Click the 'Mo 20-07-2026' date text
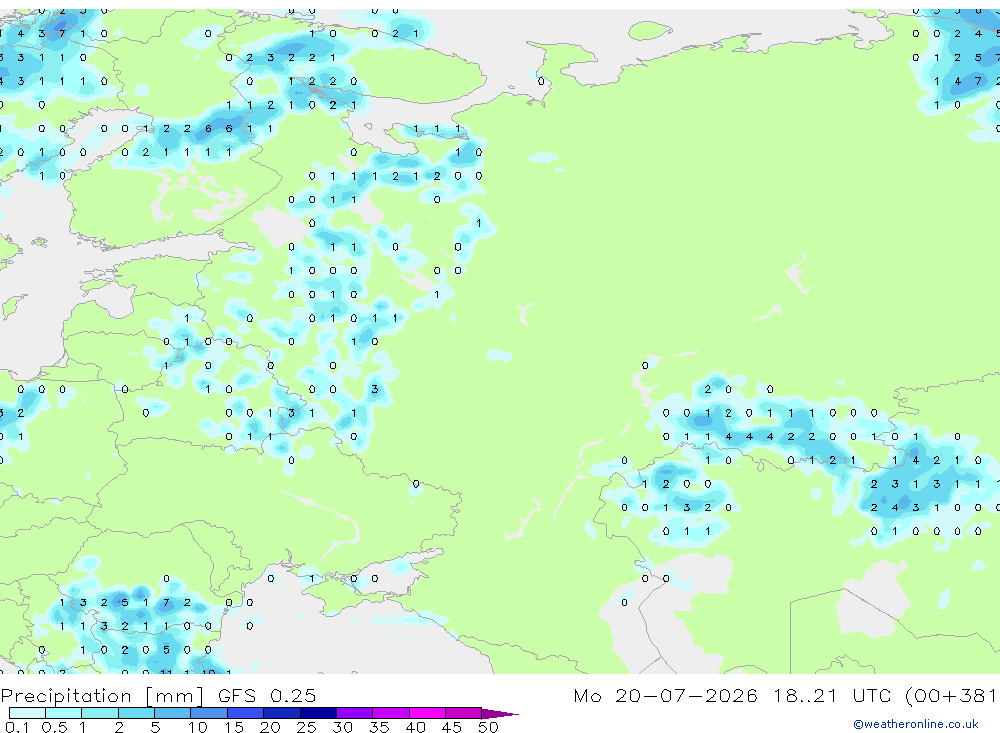The width and height of the screenshot is (1000, 733). click(665, 695)
